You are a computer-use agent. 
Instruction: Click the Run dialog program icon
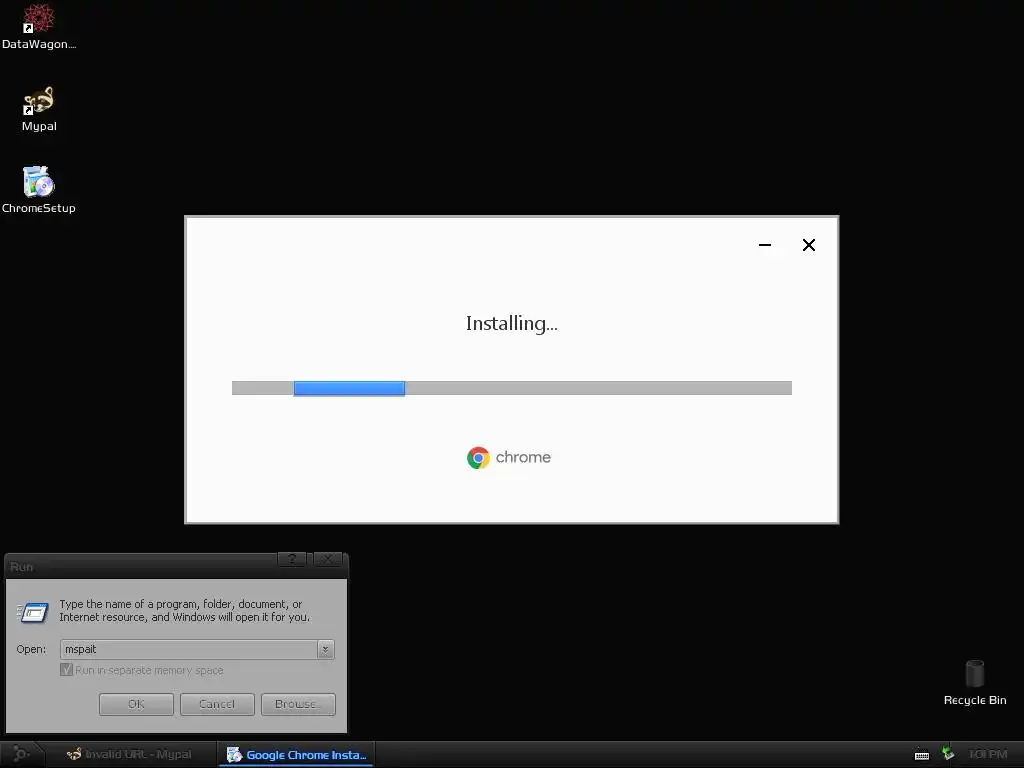(33, 613)
